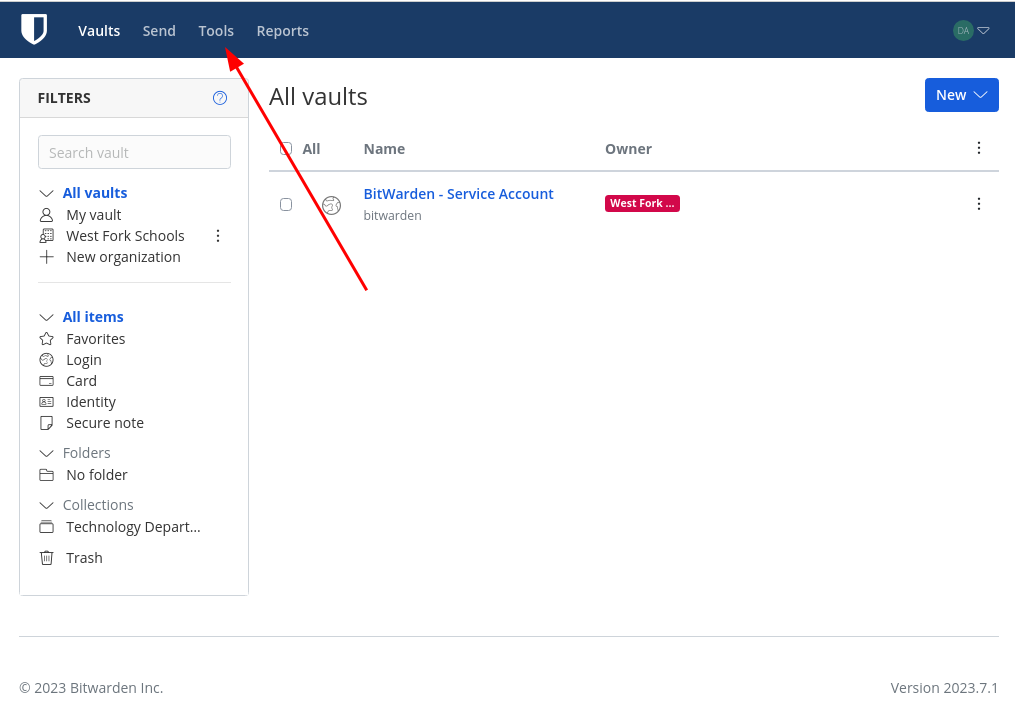Image resolution: width=1015 pixels, height=710 pixels.
Task: Collapse the Folders section chevron
Action: (46, 453)
